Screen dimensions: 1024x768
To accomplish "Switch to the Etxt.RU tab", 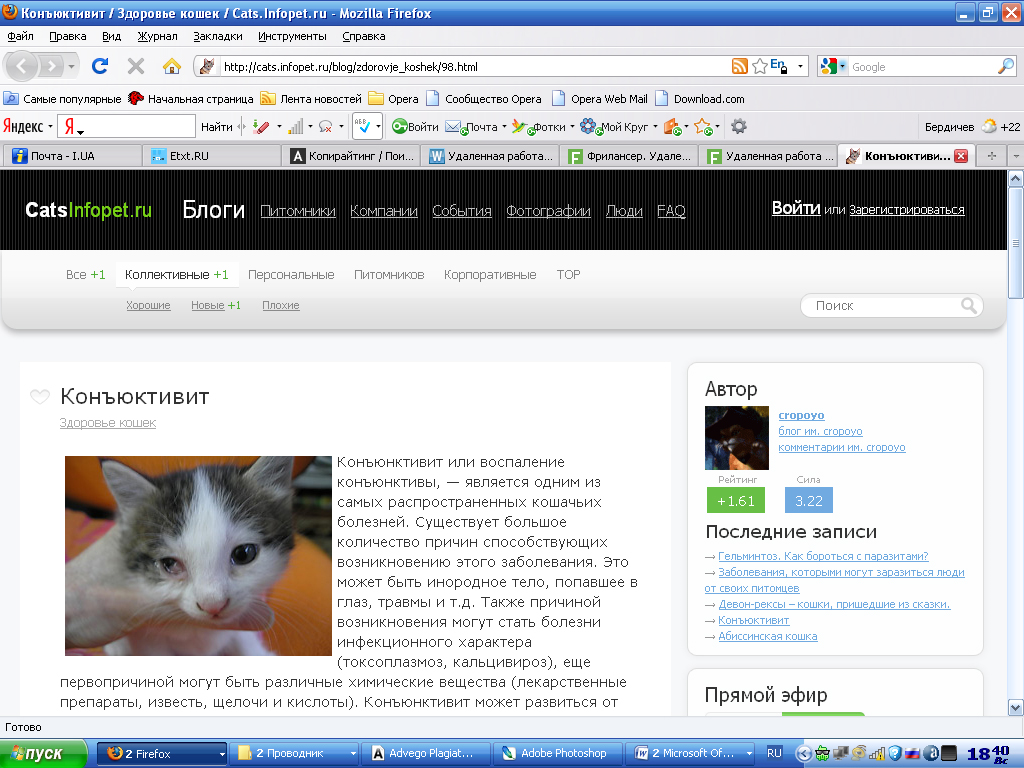I will [212, 156].
